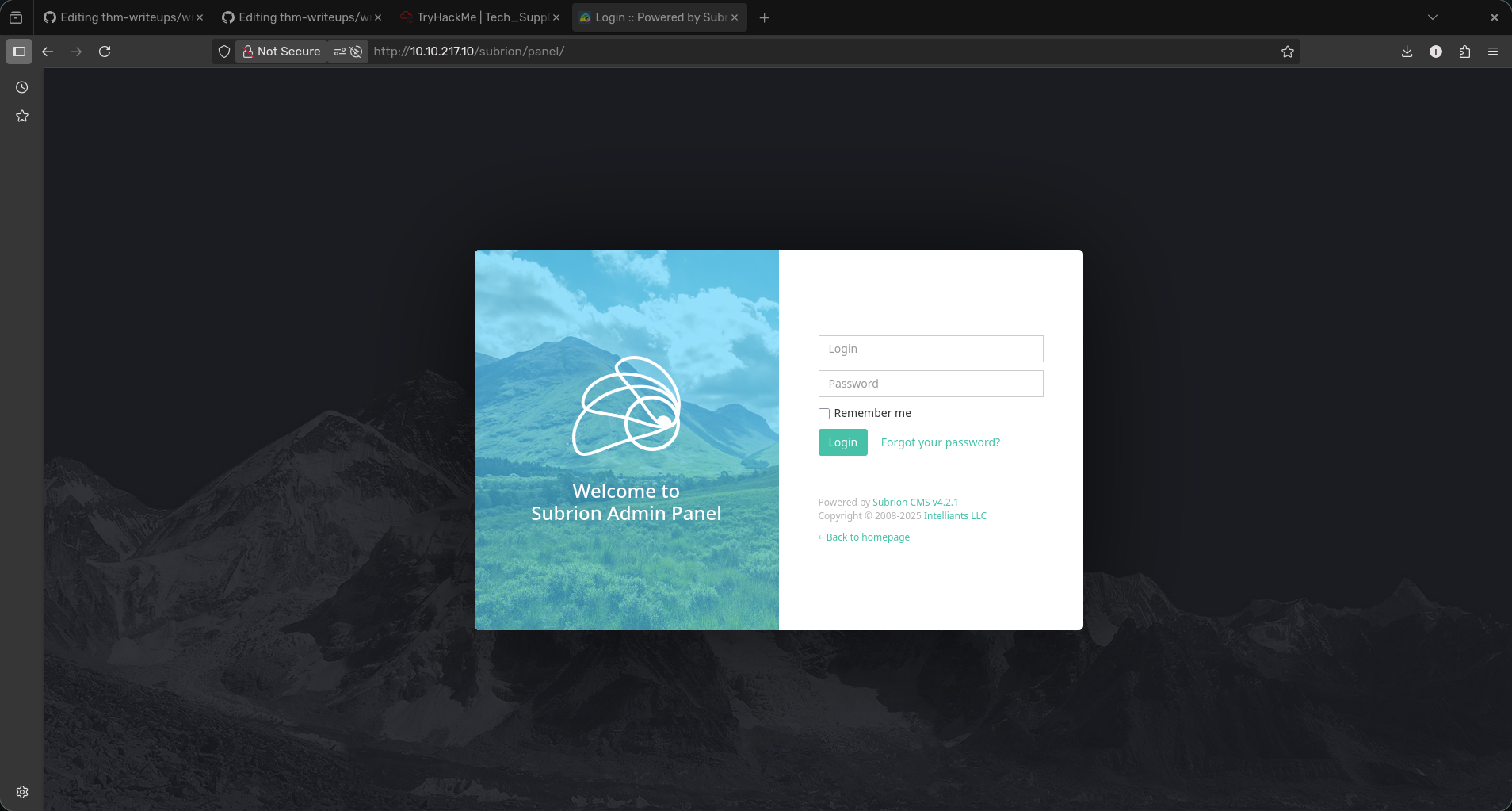Open sidebar settings gear
Image resolution: width=1512 pixels, height=811 pixels.
coord(22,792)
